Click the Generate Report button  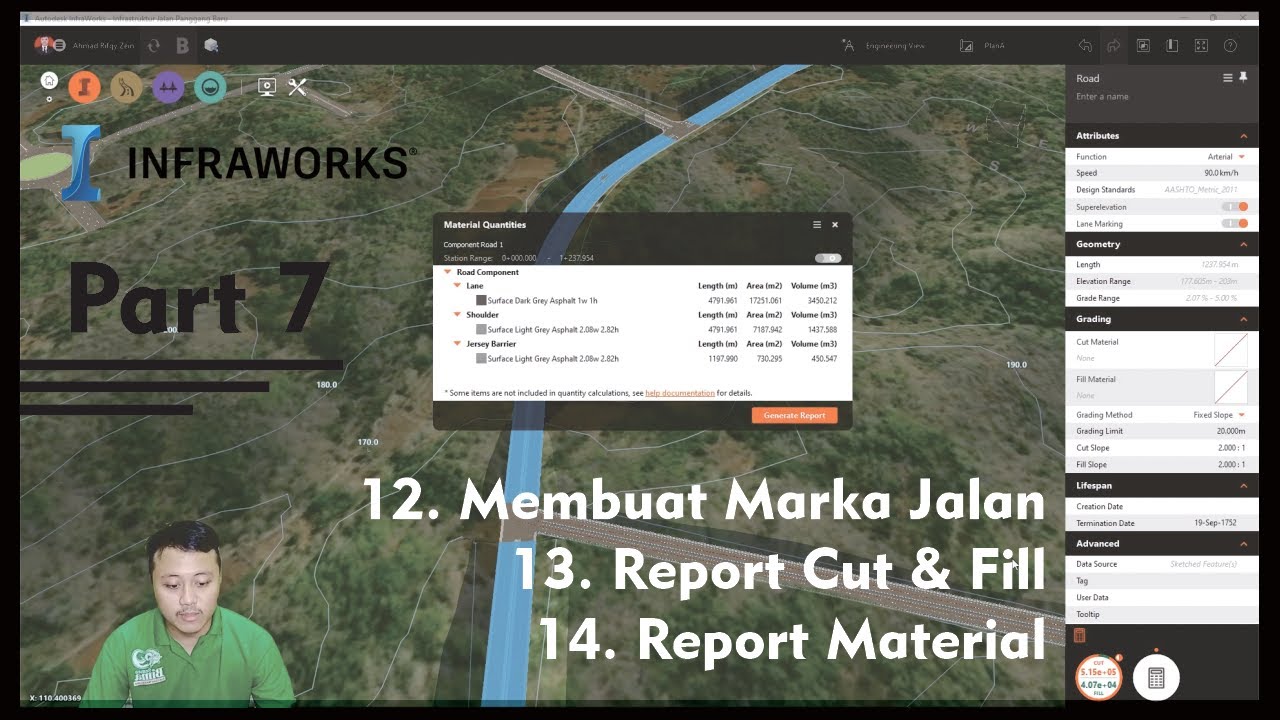coord(794,415)
